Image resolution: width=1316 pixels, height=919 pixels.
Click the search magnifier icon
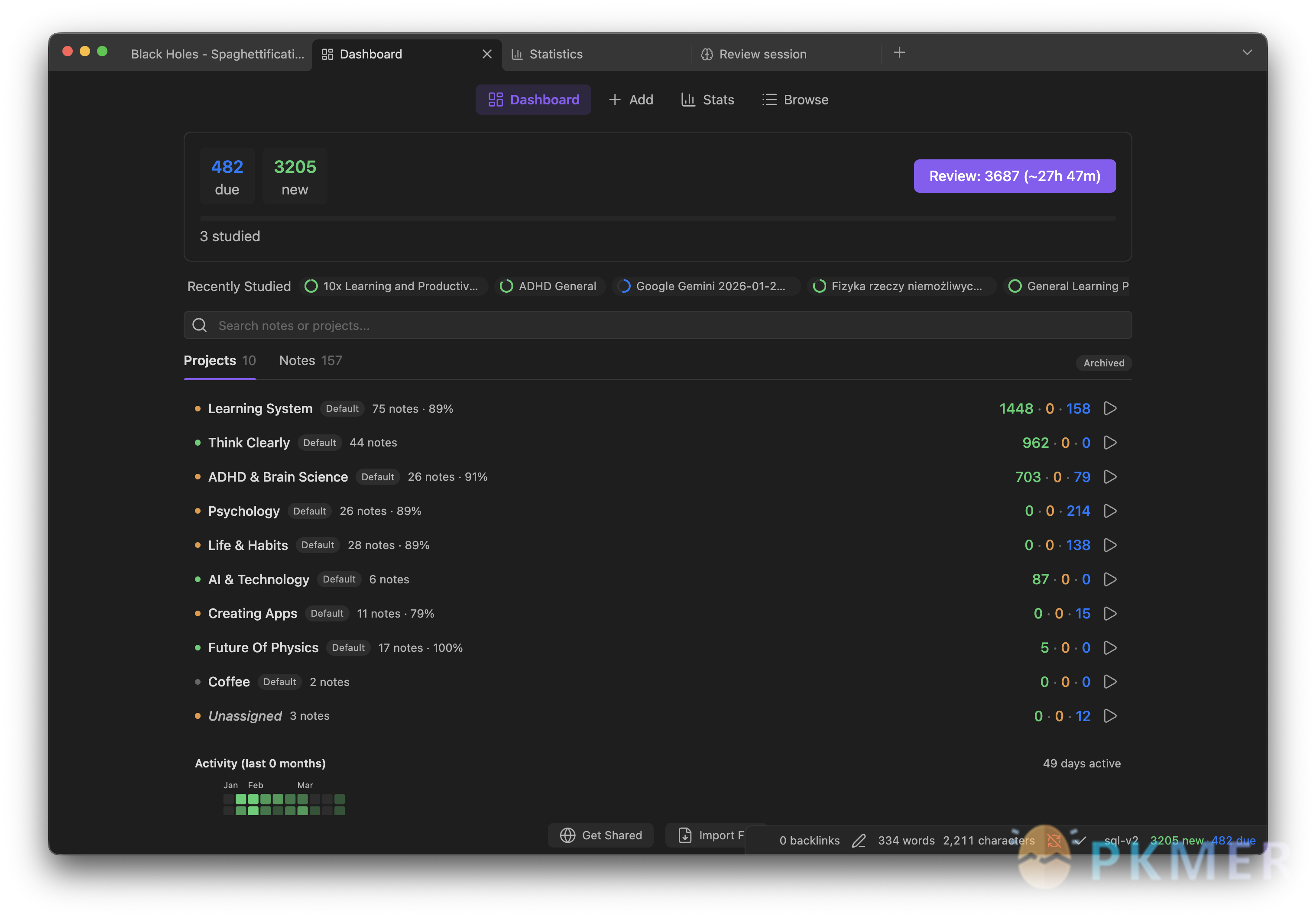pos(199,325)
